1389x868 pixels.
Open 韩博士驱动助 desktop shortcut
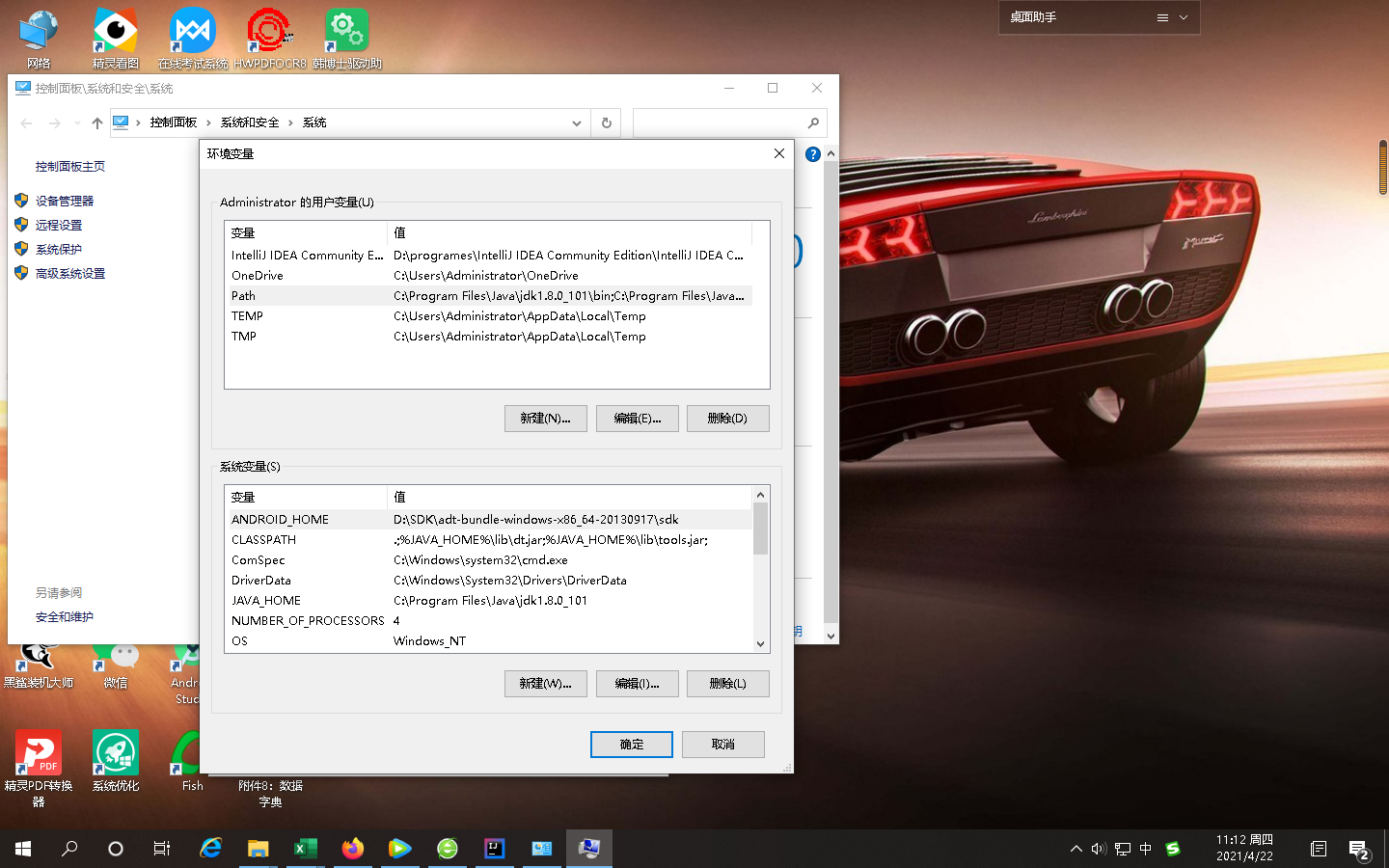point(347,39)
